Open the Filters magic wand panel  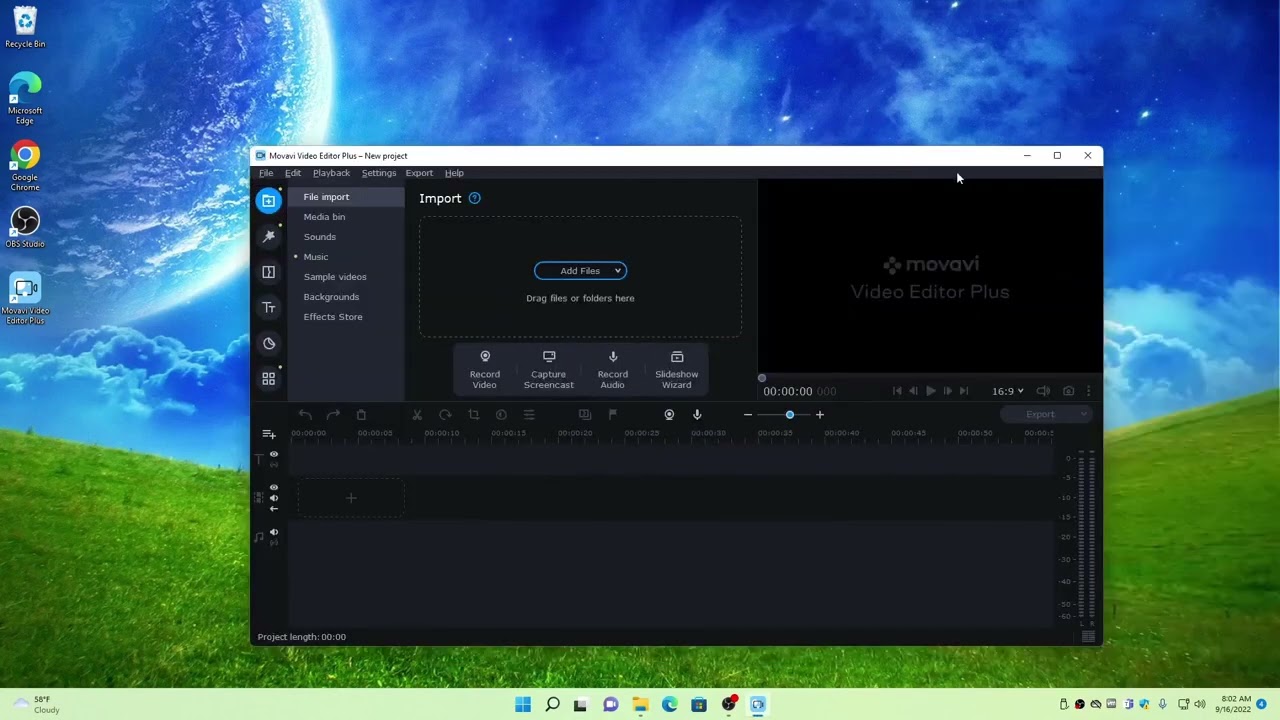pos(268,236)
